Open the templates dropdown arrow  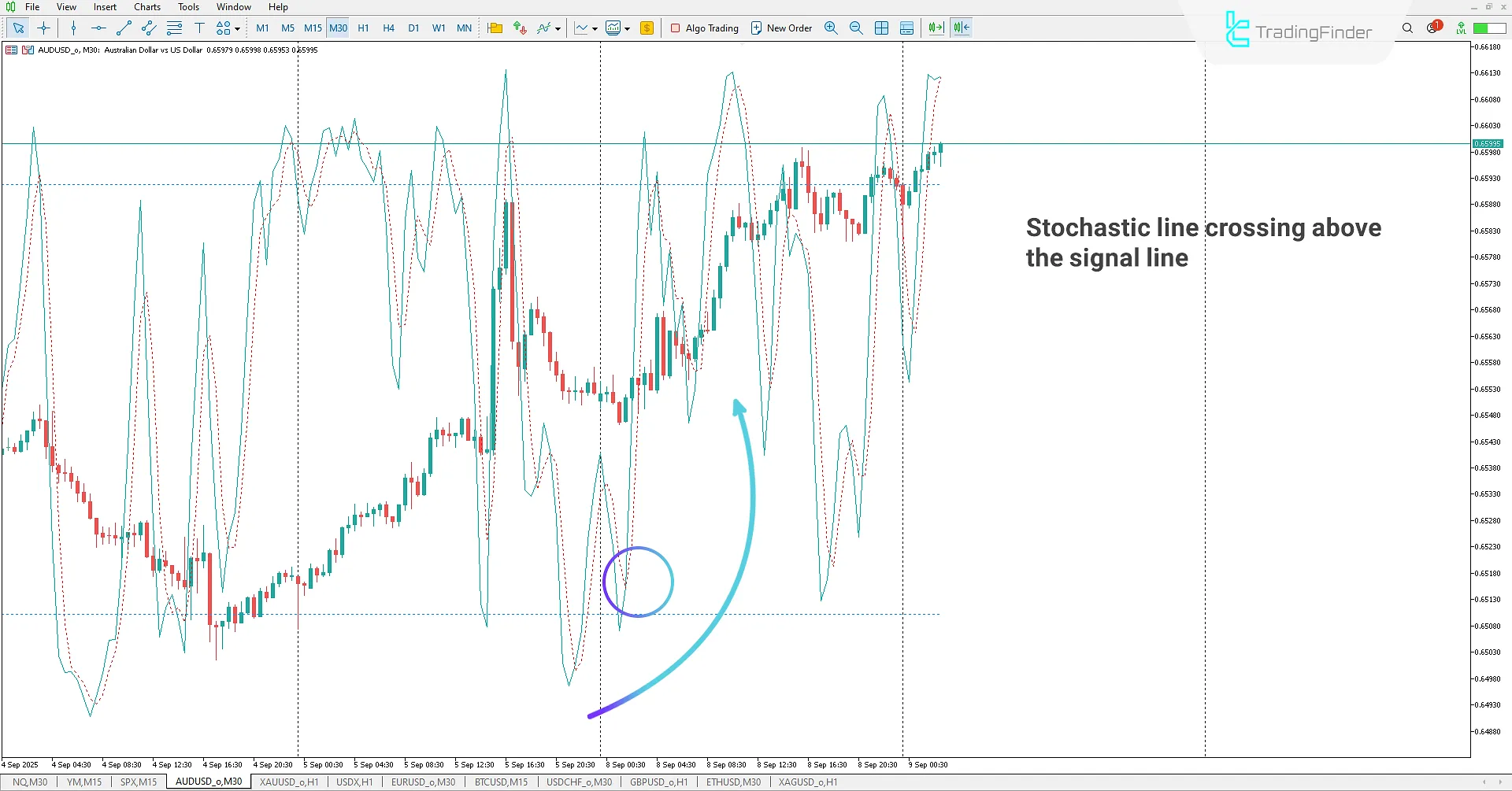(x=628, y=28)
